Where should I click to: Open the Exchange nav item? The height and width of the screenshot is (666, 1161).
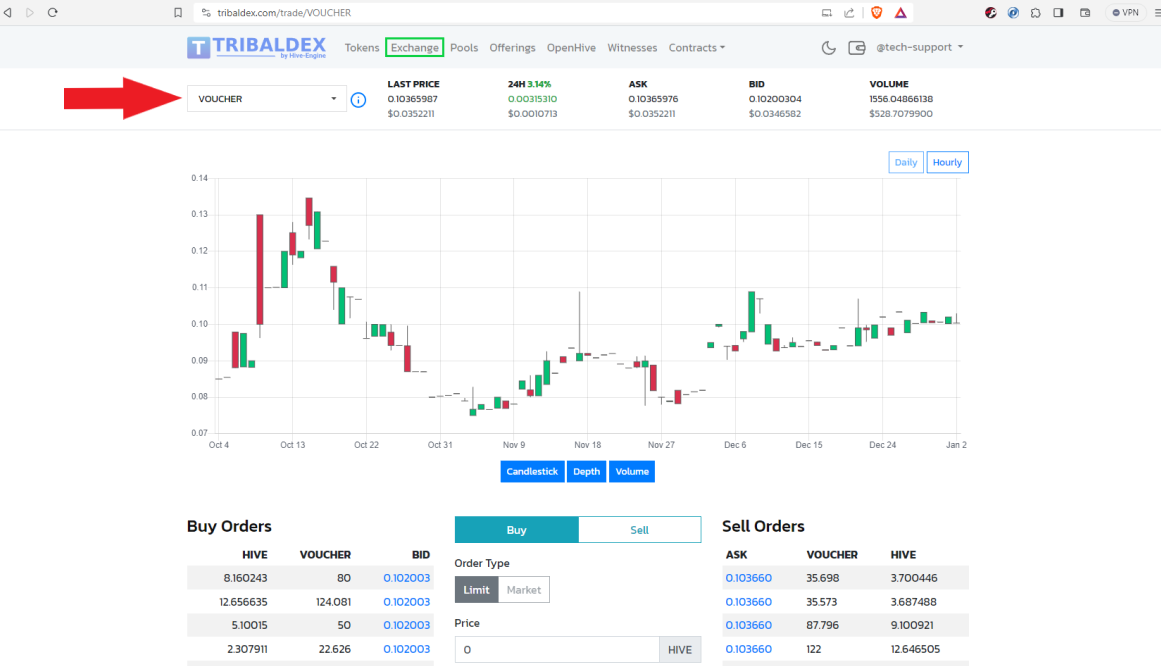[x=415, y=47]
